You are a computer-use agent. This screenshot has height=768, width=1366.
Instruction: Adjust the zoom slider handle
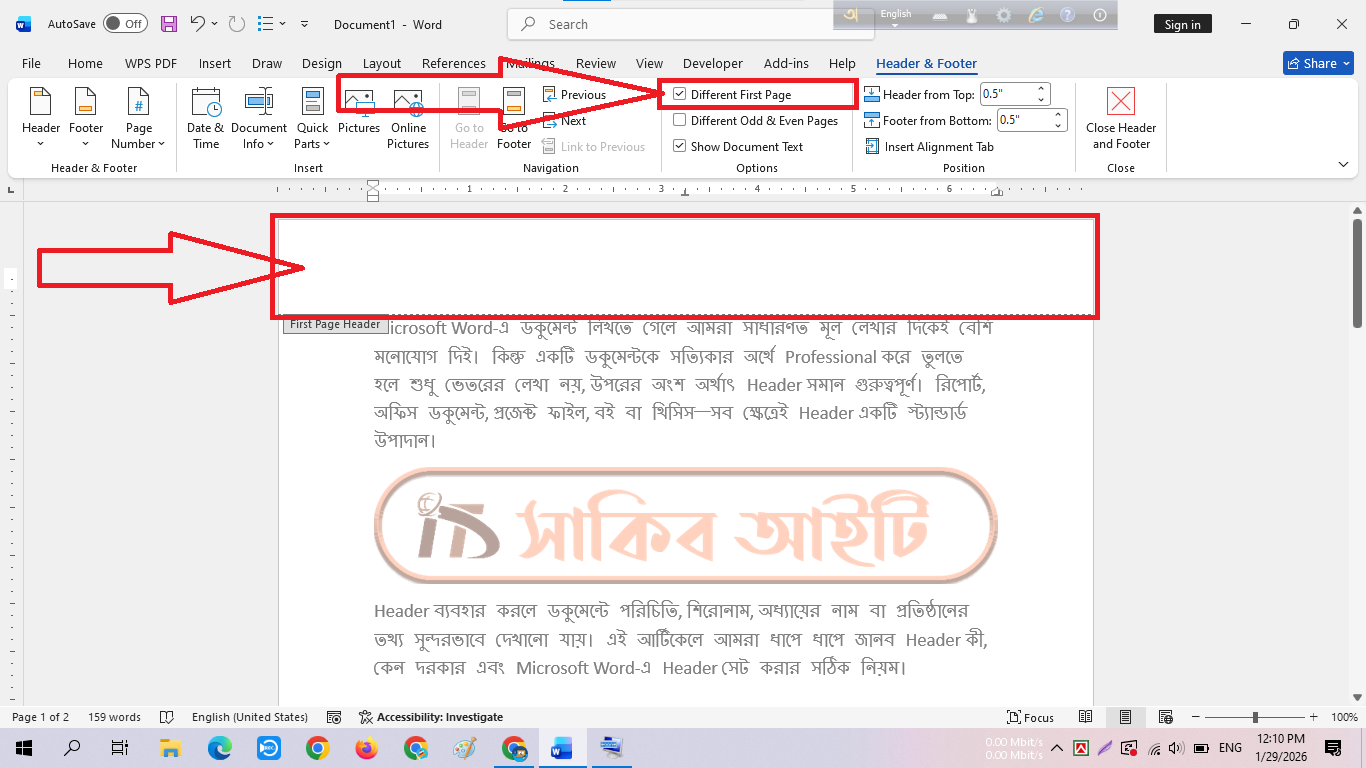pos(1255,717)
